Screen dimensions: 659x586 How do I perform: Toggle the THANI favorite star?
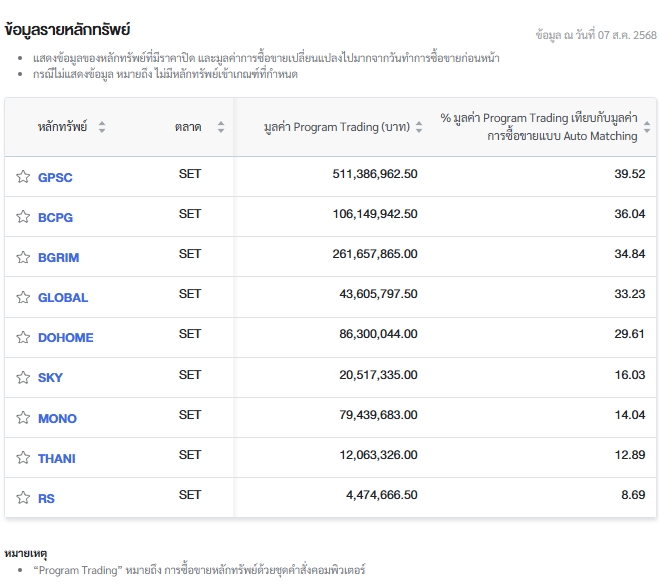[x=23, y=457]
